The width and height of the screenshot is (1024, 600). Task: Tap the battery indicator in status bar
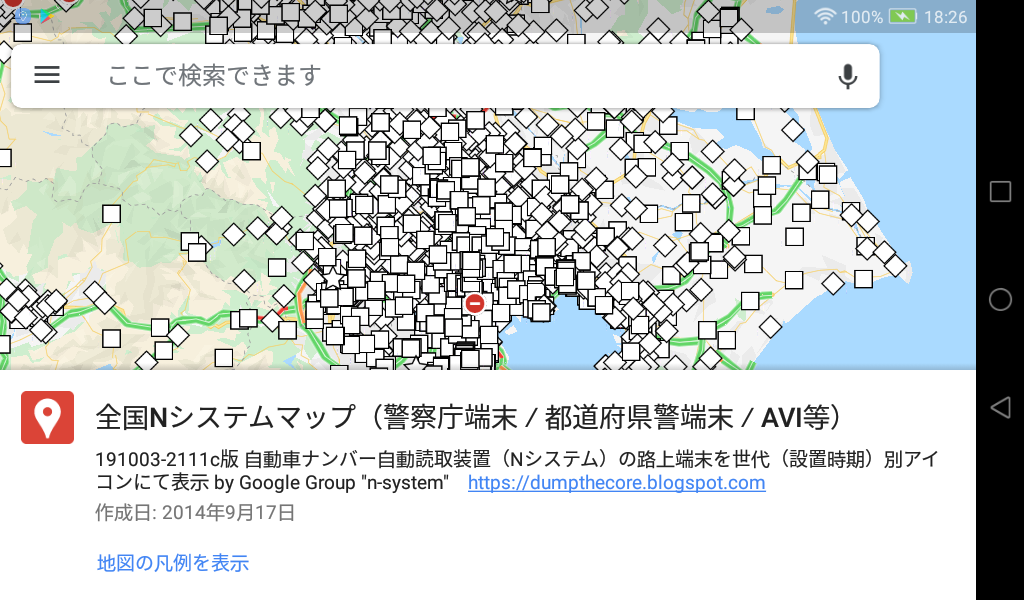click(903, 16)
